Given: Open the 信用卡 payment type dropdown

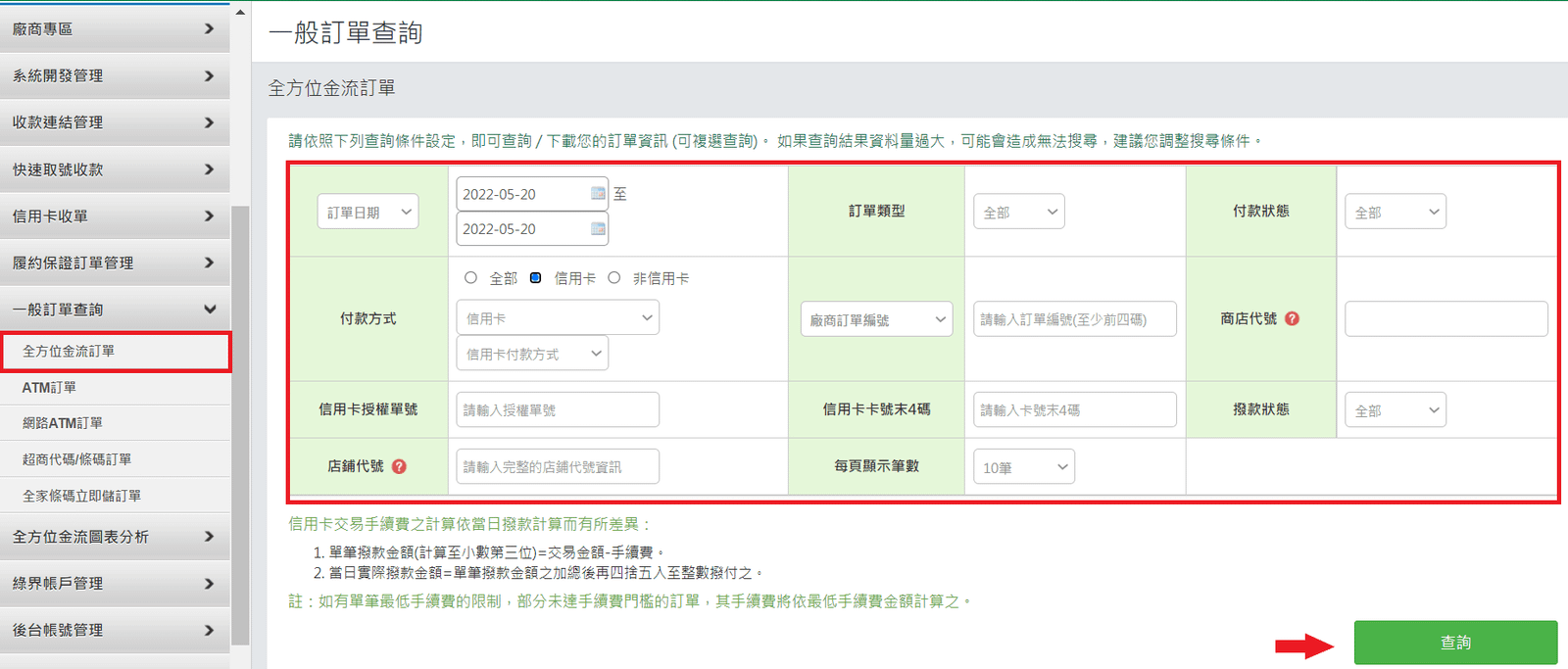Looking at the screenshot, I should (x=558, y=317).
